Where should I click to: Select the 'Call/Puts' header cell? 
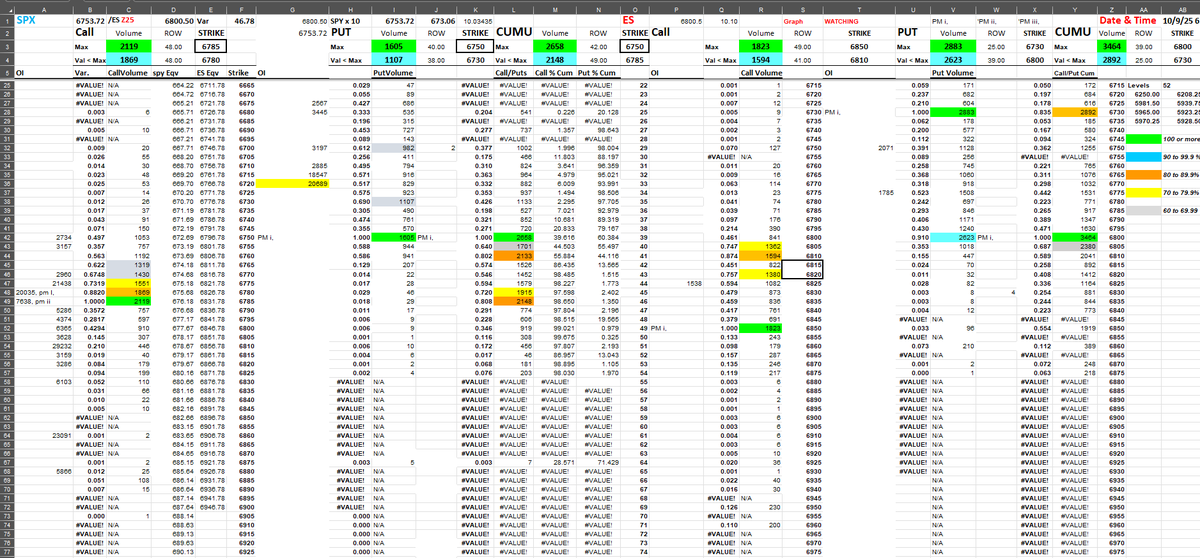513,73
